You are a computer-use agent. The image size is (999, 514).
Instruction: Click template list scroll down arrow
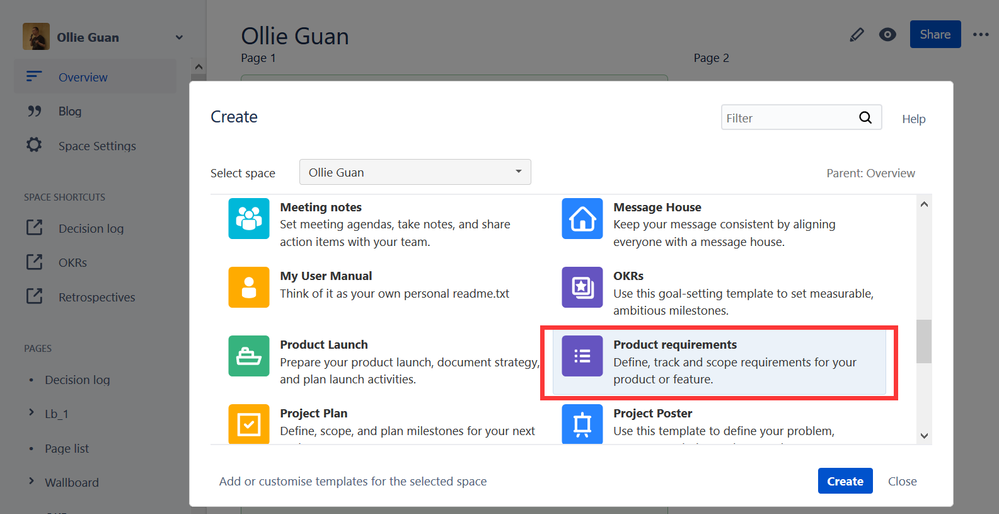tap(924, 436)
